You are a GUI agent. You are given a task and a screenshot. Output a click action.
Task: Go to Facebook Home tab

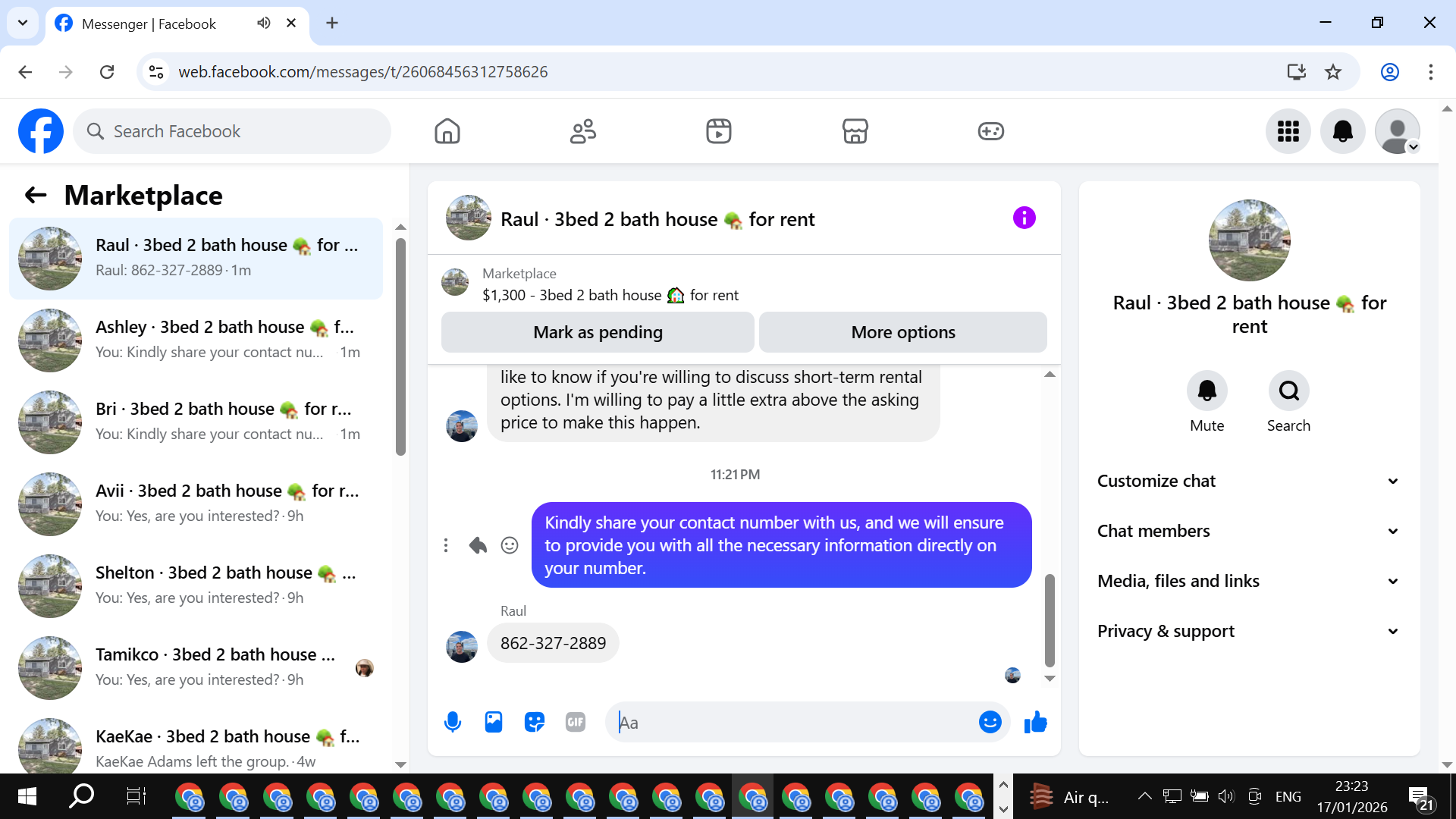447,131
